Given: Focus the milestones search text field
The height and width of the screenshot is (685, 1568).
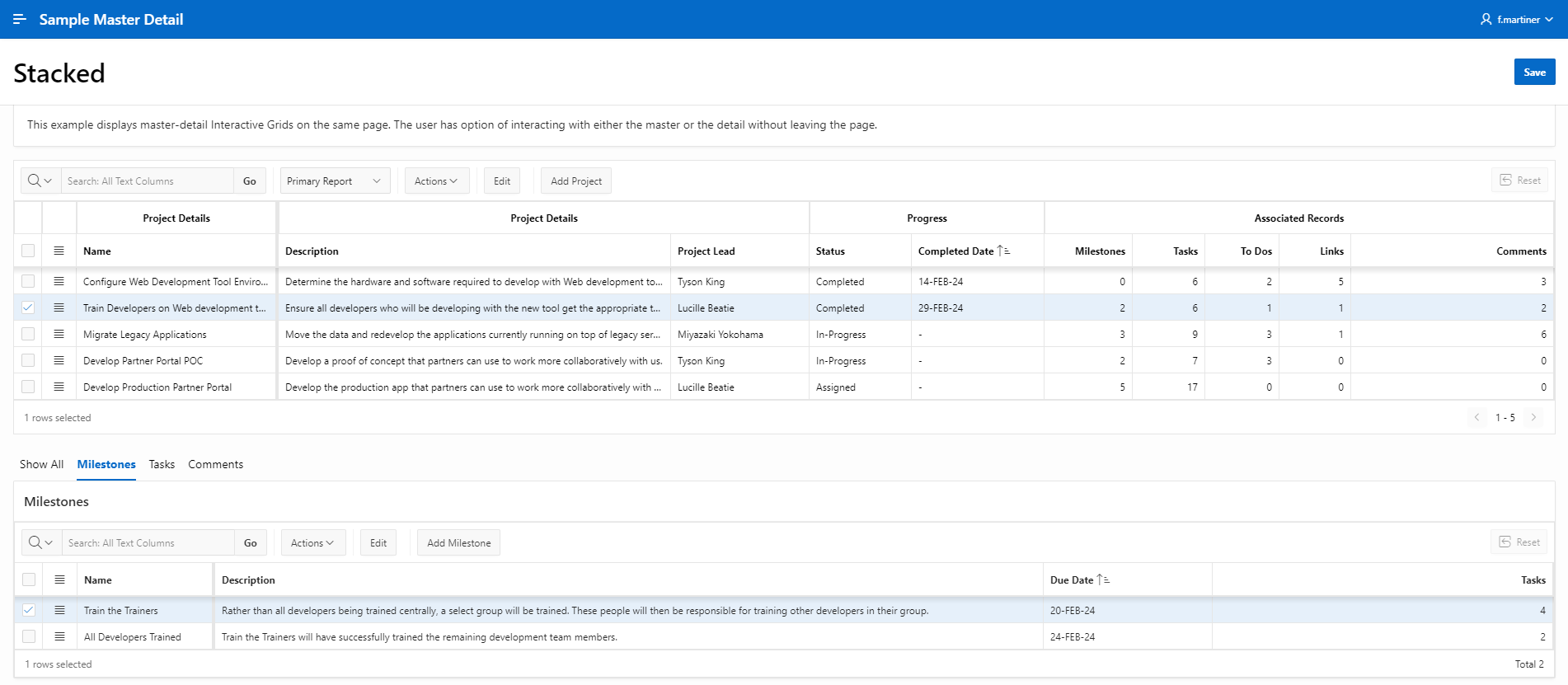Looking at the screenshot, I should click(148, 542).
